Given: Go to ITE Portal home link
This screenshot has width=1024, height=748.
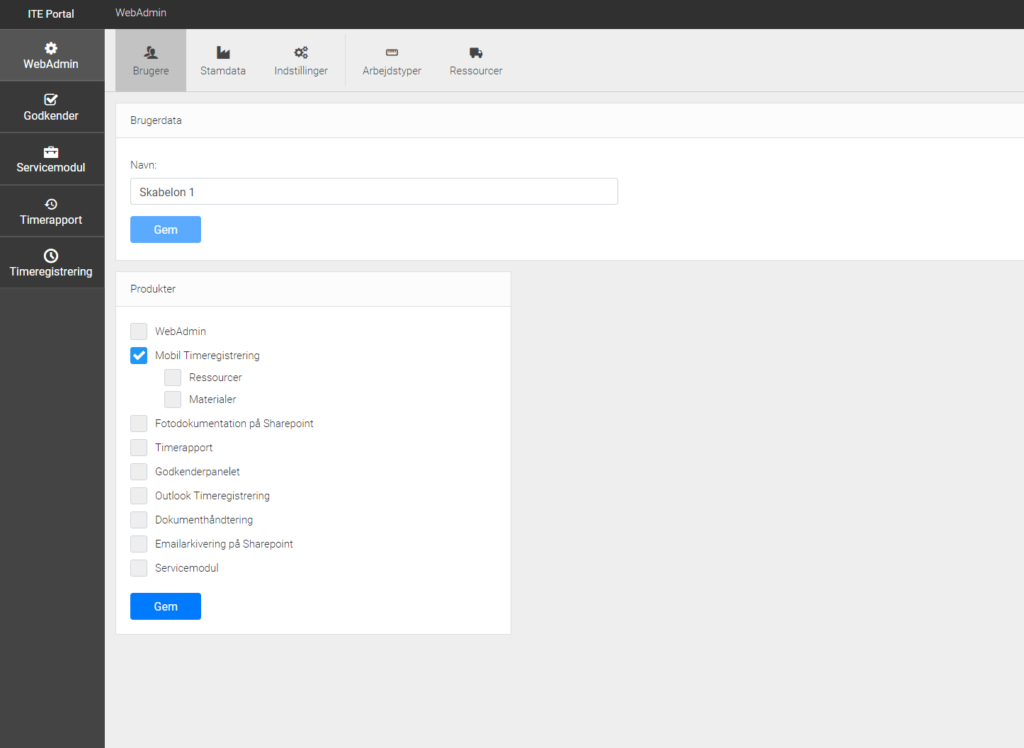Looking at the screenshot, I should click(x=51, y=14).
